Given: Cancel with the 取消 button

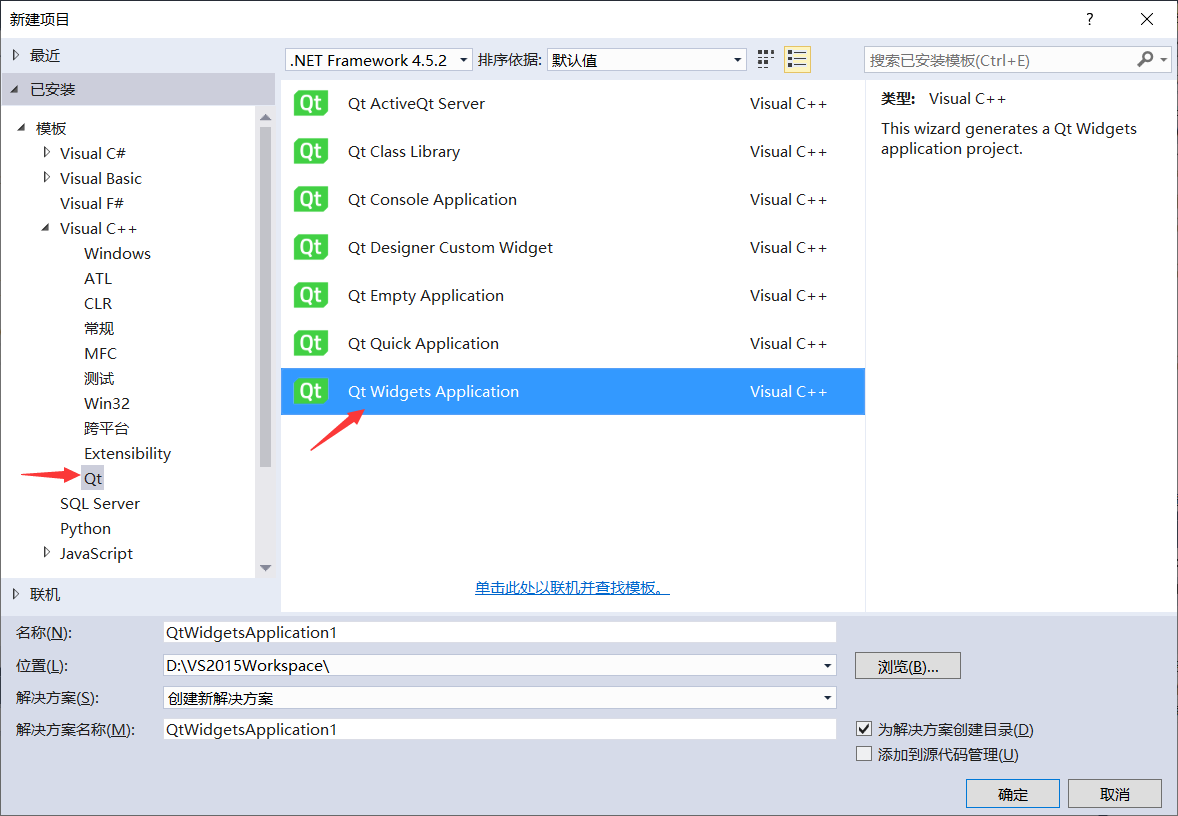Looking at the screenshot, I should (1115, 793).
